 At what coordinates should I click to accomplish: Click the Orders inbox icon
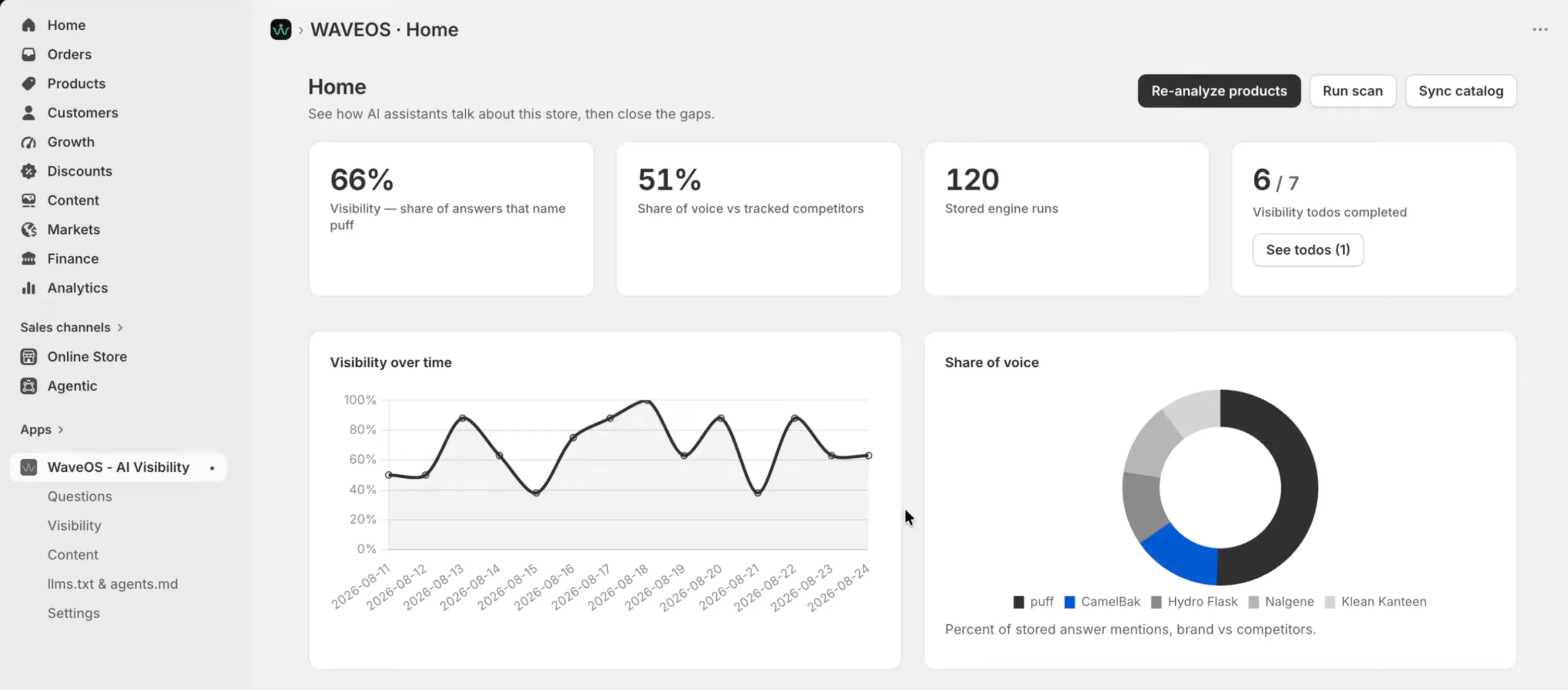point(29,54)
